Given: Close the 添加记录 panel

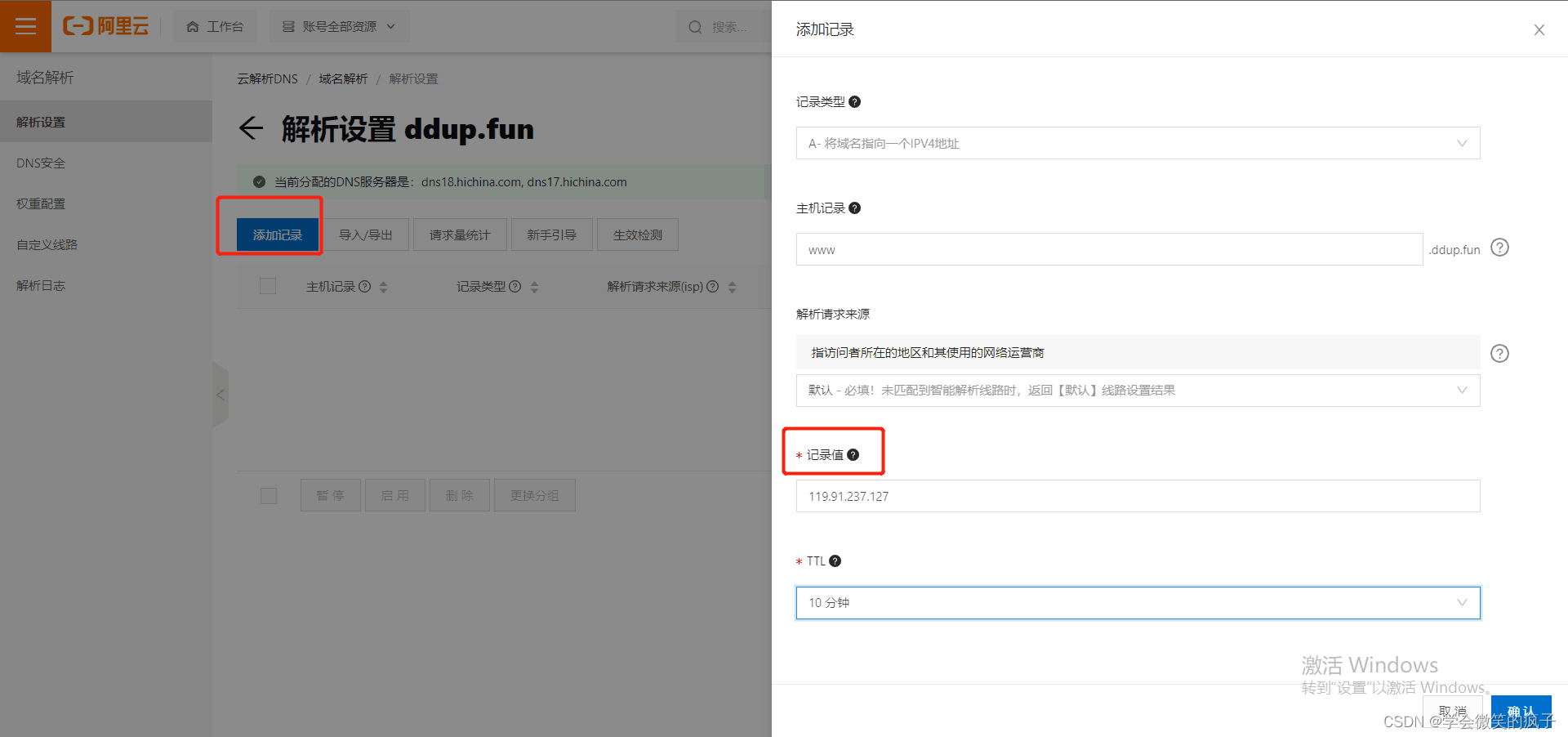Looking at the screenshot, I should coord(1539,29).
